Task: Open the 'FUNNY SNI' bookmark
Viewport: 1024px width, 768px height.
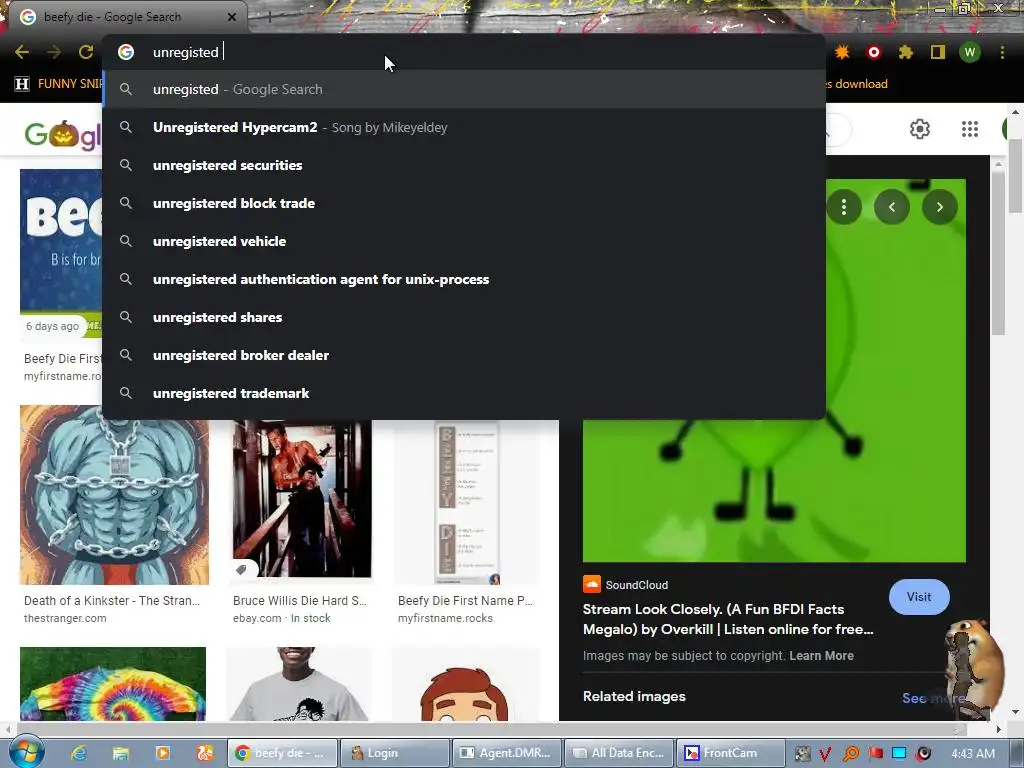Action: click(59, 84)
